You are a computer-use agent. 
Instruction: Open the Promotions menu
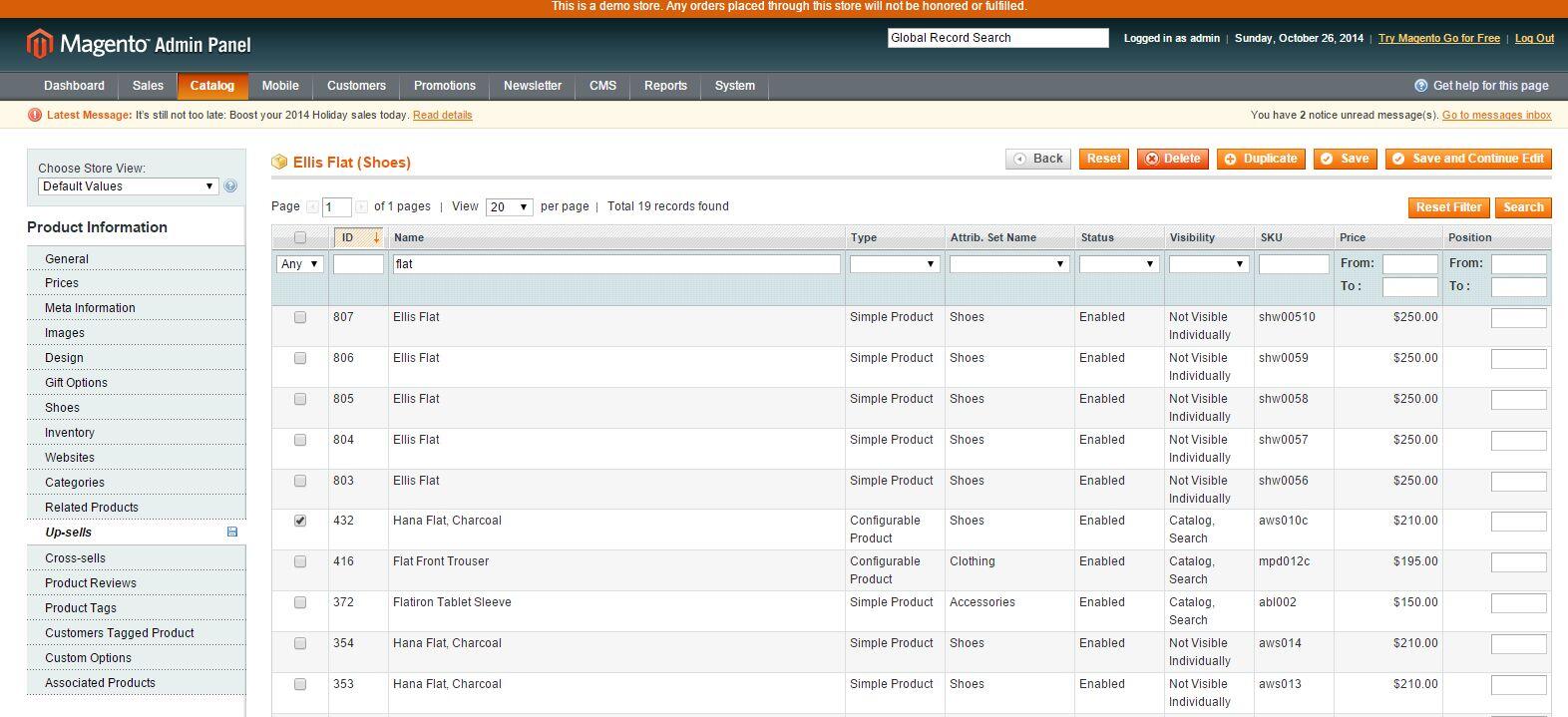coord(445,86)
